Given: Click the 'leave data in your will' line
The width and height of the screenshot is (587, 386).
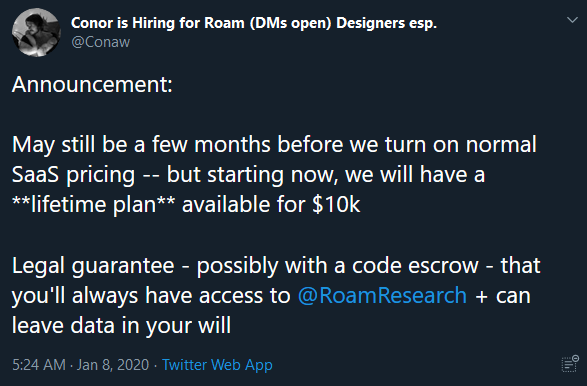Looking at the screenshot, I should [121, 325].
